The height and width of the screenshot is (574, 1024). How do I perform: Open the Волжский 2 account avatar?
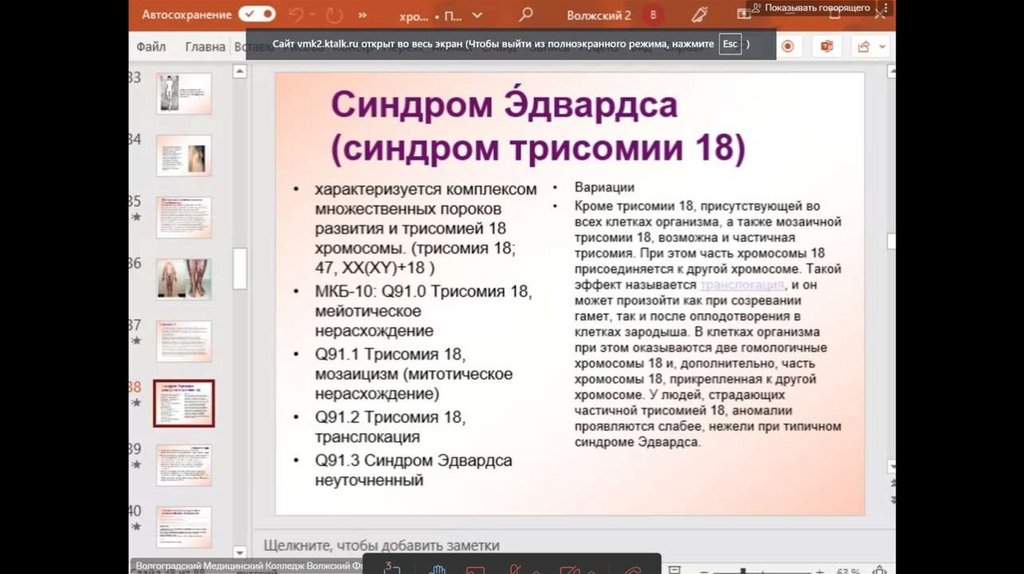(654, 16)
